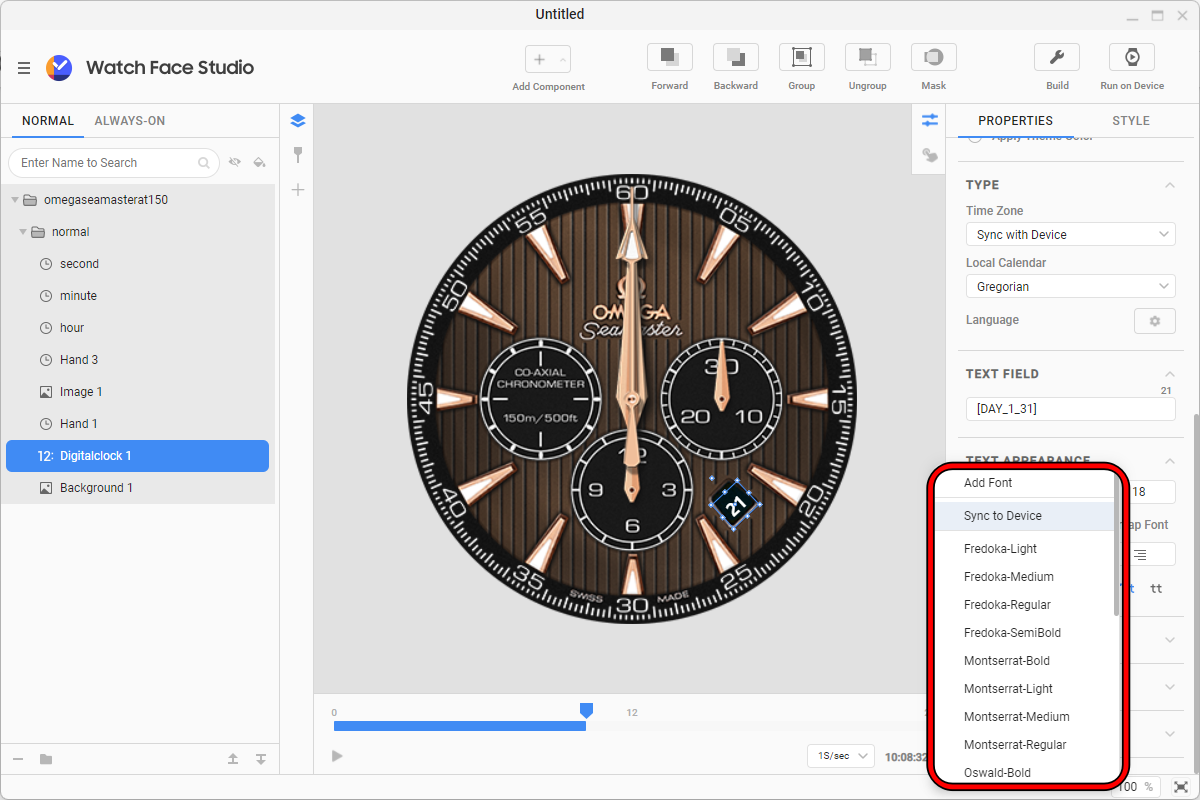Open the STYLE tab

tap(1131, 121)
